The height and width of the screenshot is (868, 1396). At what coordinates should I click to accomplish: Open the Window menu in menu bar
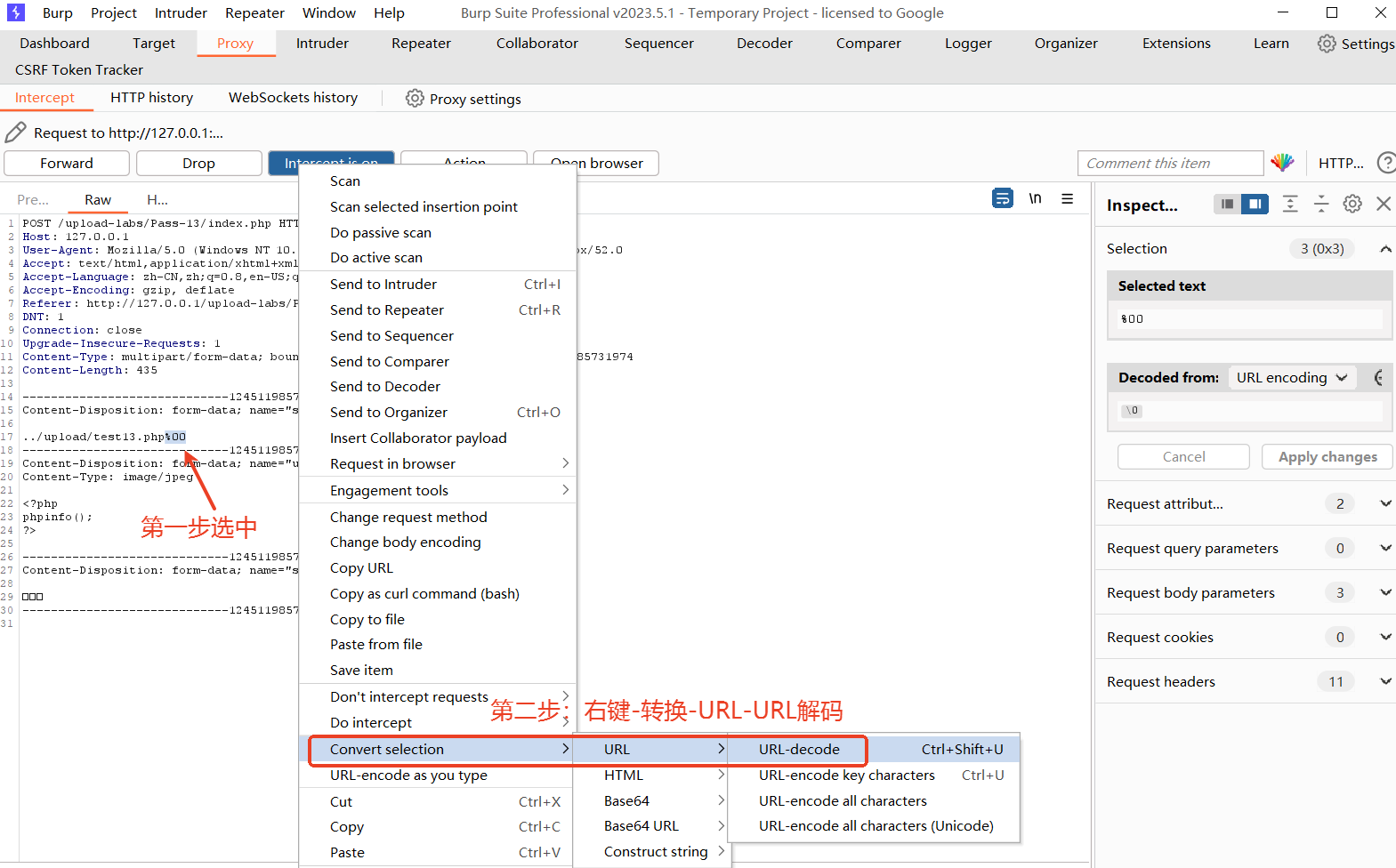(329, 13)
